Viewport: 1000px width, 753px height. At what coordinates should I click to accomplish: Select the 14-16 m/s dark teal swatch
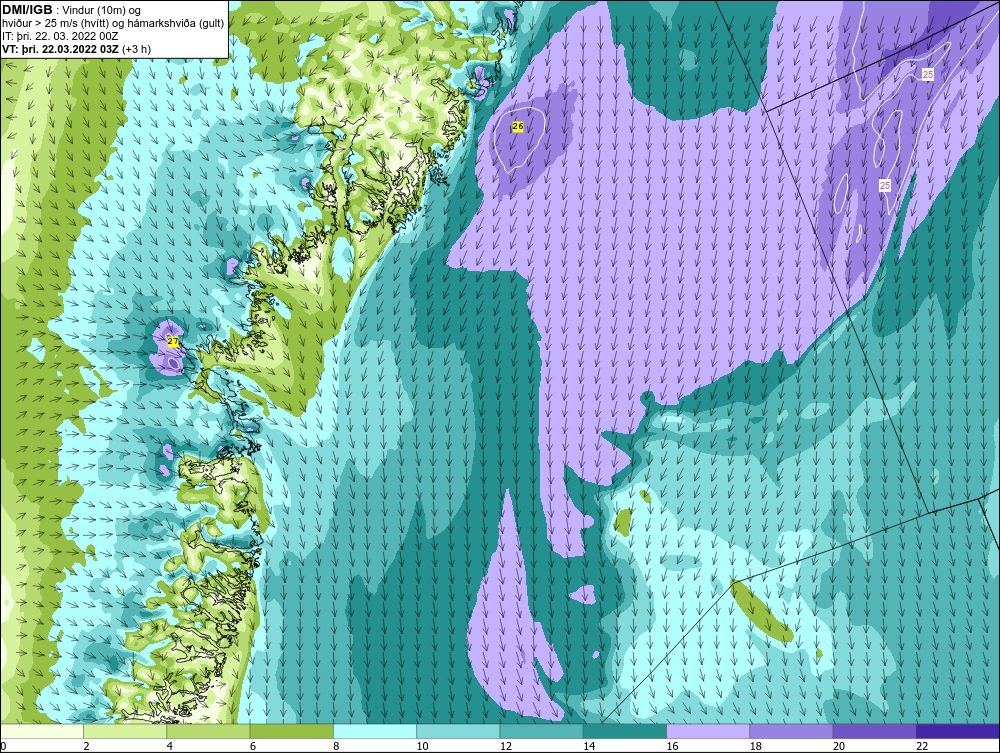[x=625, y=731]
